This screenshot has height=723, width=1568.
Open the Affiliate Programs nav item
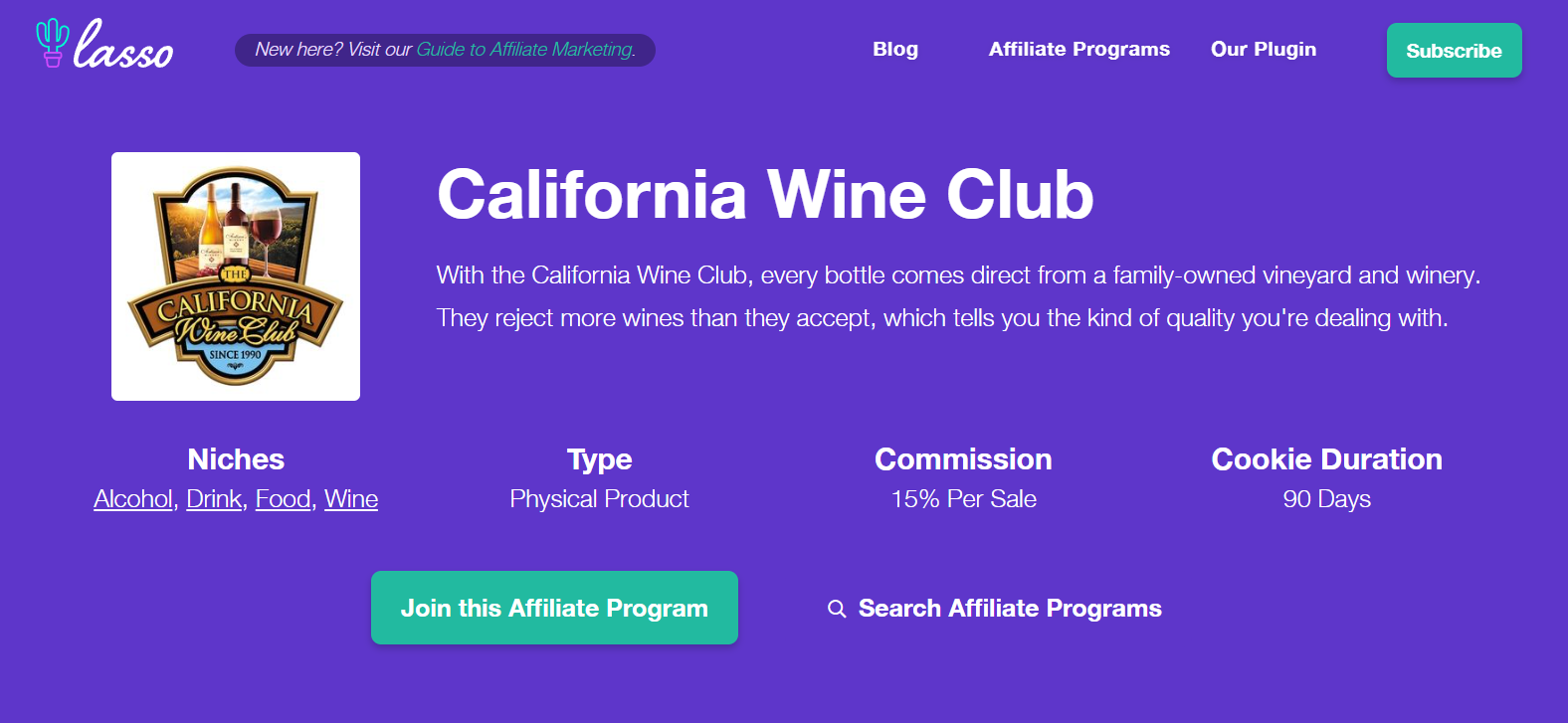(x=1078, y=50)
